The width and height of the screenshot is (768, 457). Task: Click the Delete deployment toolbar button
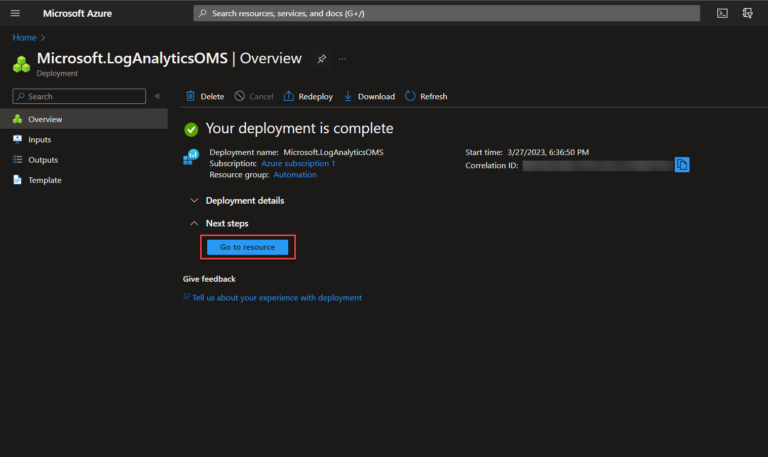click(205, 96)
